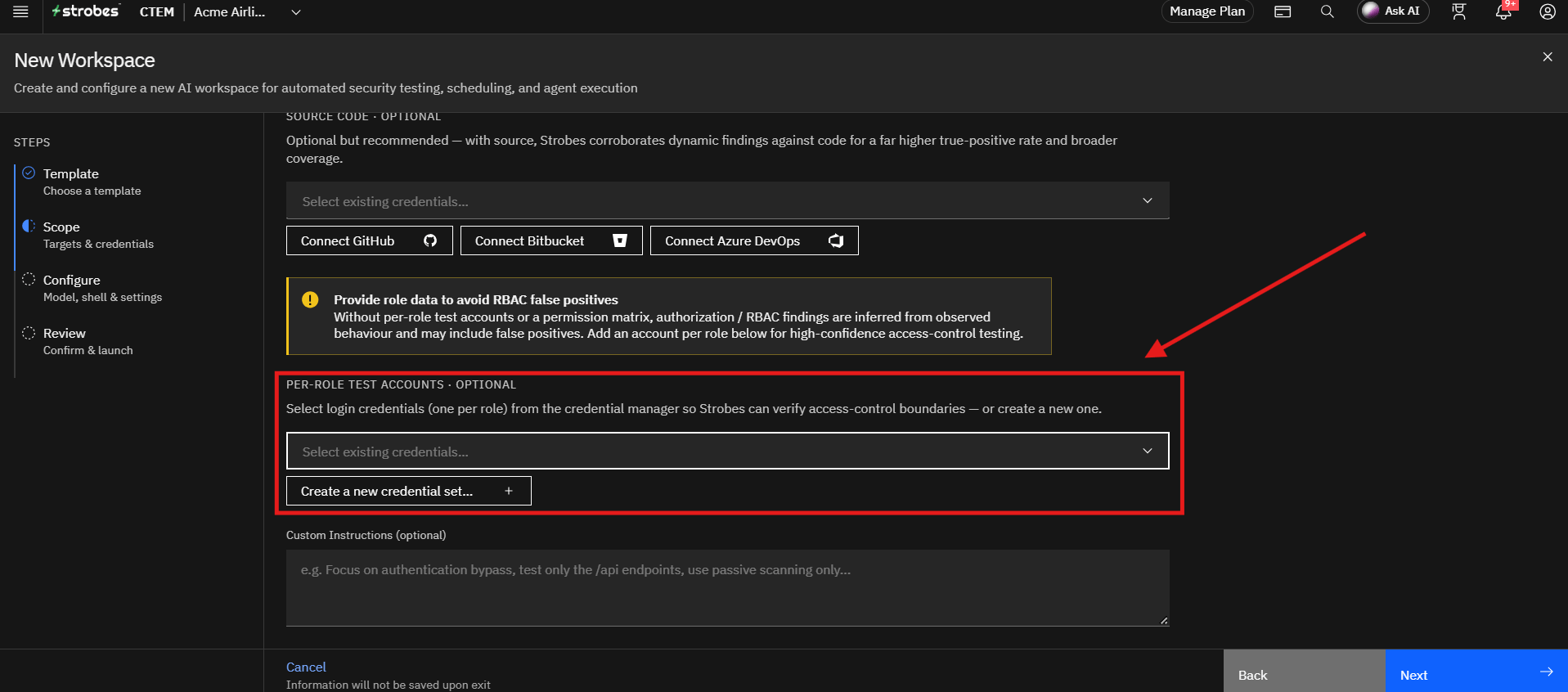Open the source code credentials dropdown
Screen dimensions: 1568x692
(x=727, y=200)
